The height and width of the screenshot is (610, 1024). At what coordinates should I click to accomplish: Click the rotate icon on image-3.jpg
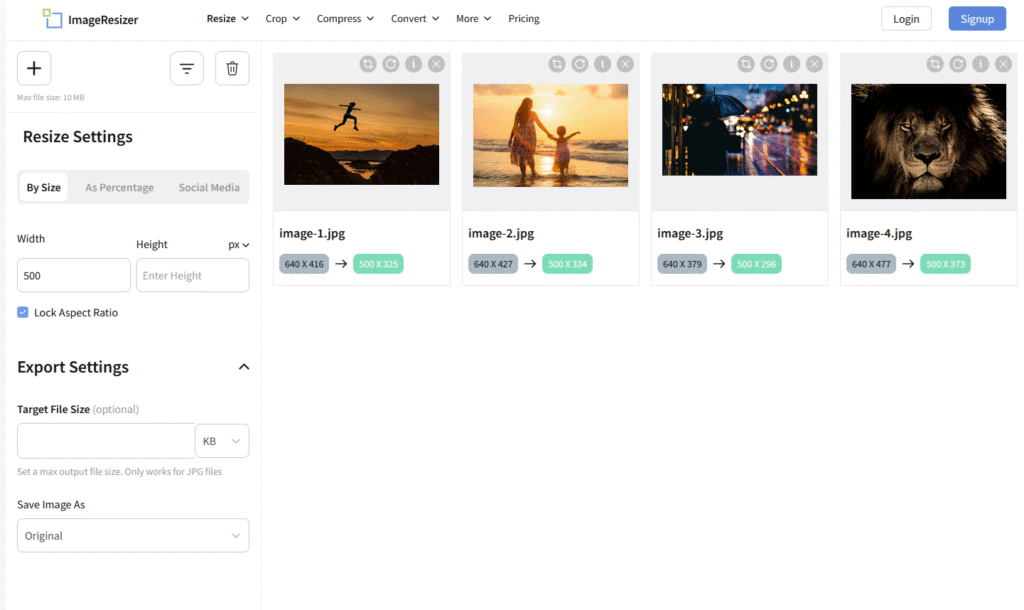click(x=769, y=63)
